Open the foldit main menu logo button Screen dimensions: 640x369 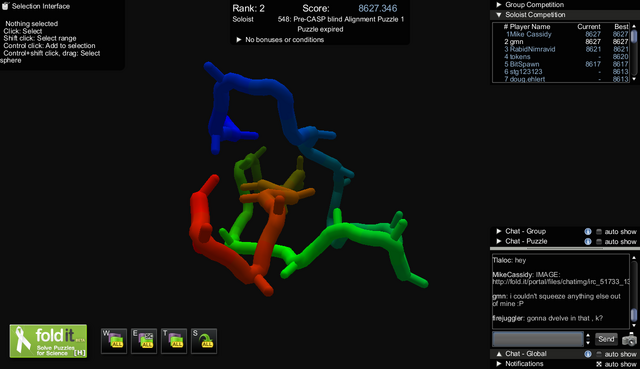(x=48, y=341)
